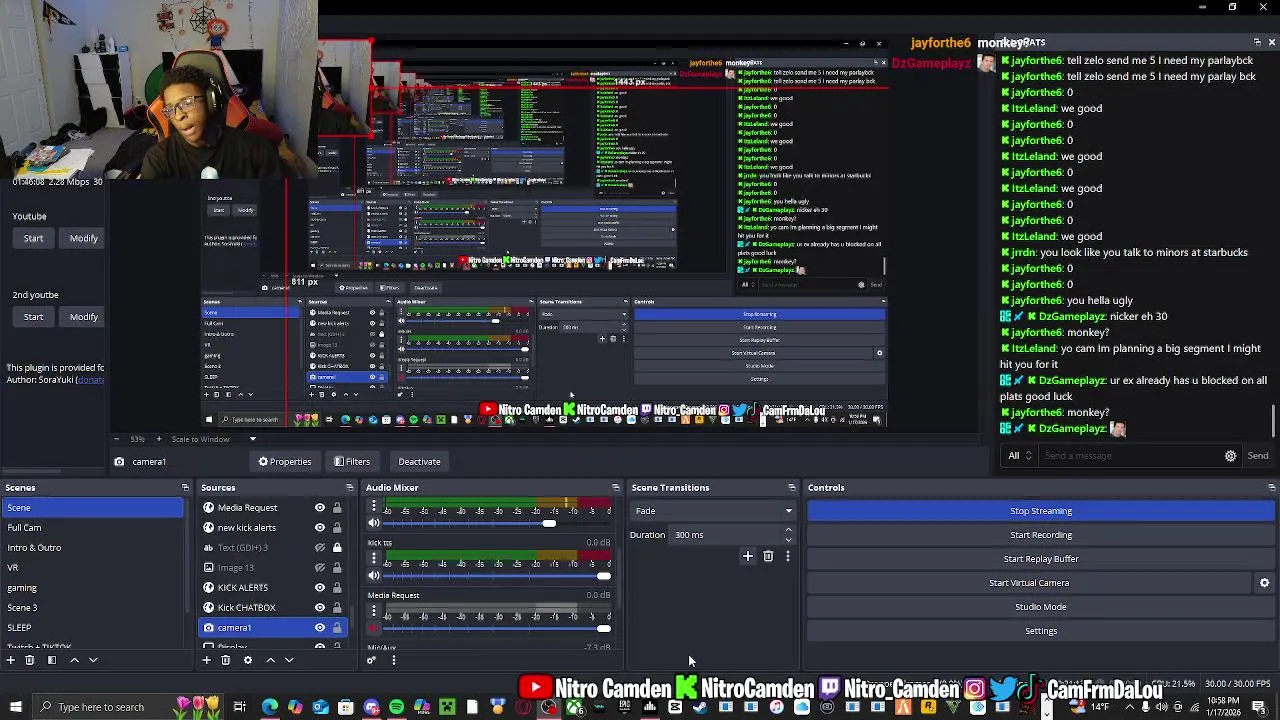Select the Full Cam scene
Viewport: 1280px width, 720px height.
pyautogui.click(x=92, y=528)
